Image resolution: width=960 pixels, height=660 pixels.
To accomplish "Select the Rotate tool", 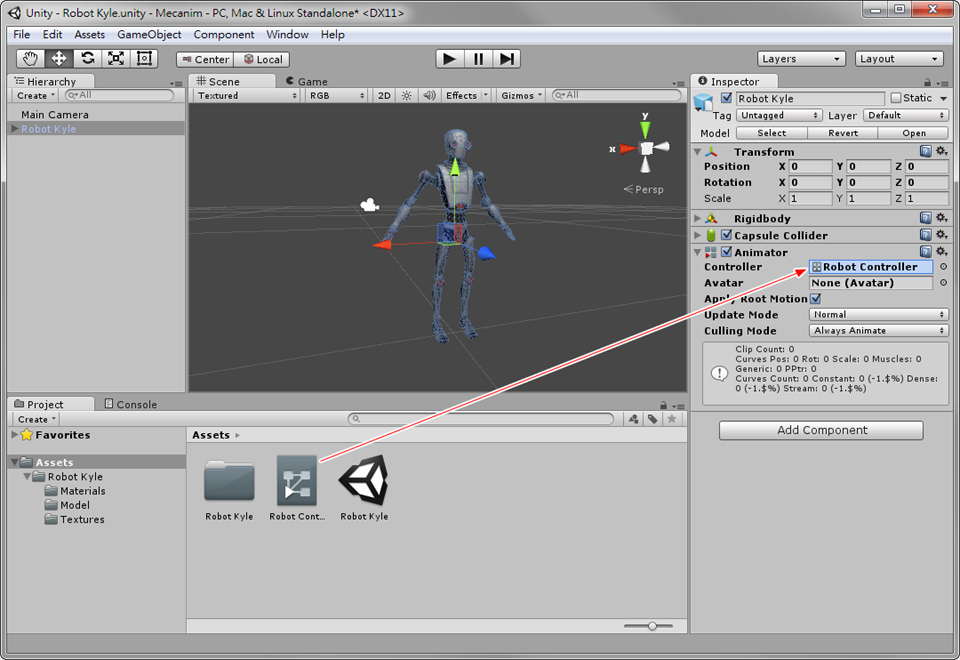I will (88, 59).
